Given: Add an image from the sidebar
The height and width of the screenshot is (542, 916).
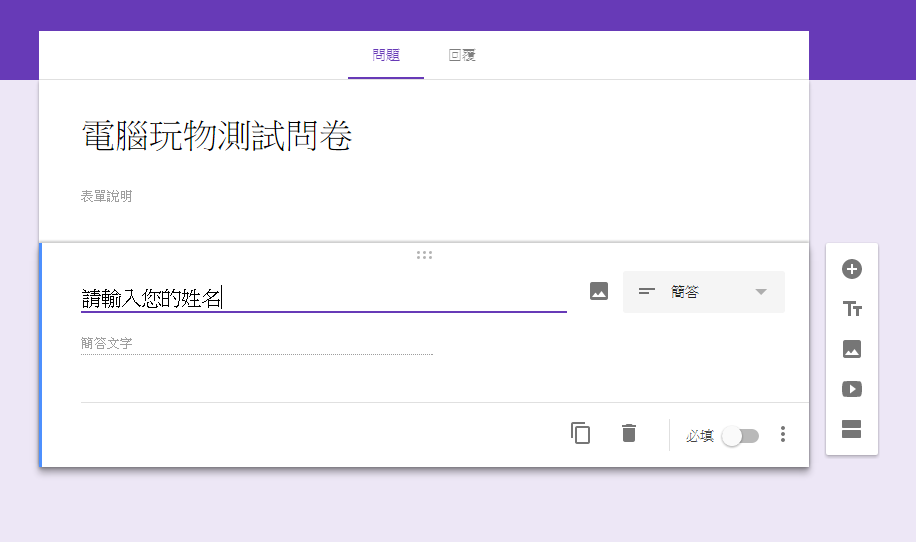Looking at the screenshot, I should tap(851, 349).
